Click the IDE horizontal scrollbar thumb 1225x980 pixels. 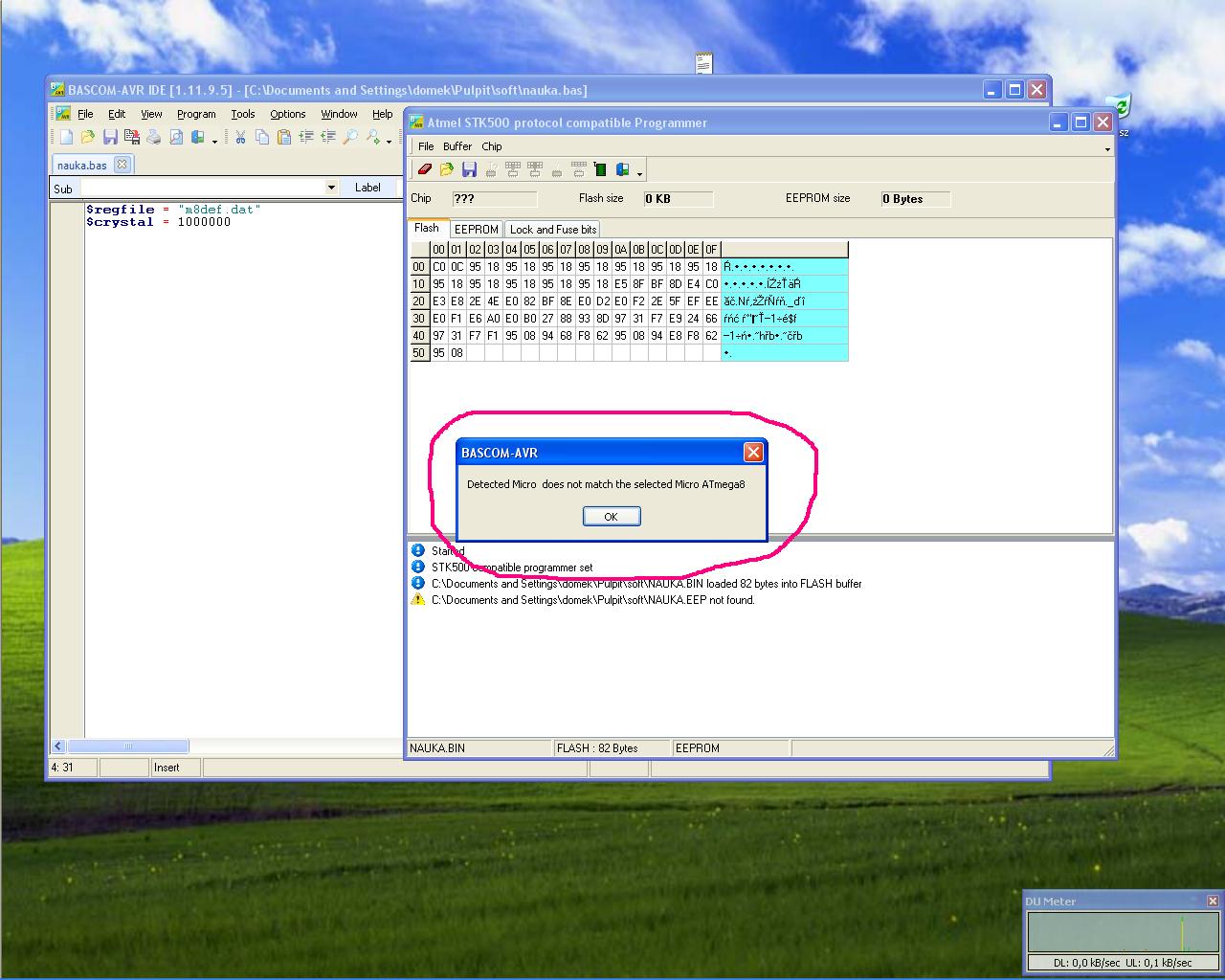[x=128, y=746]
